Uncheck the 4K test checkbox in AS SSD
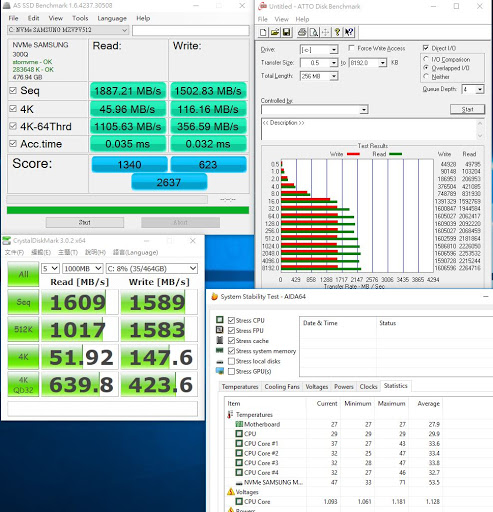493x512 pixels. click(13, 109)
